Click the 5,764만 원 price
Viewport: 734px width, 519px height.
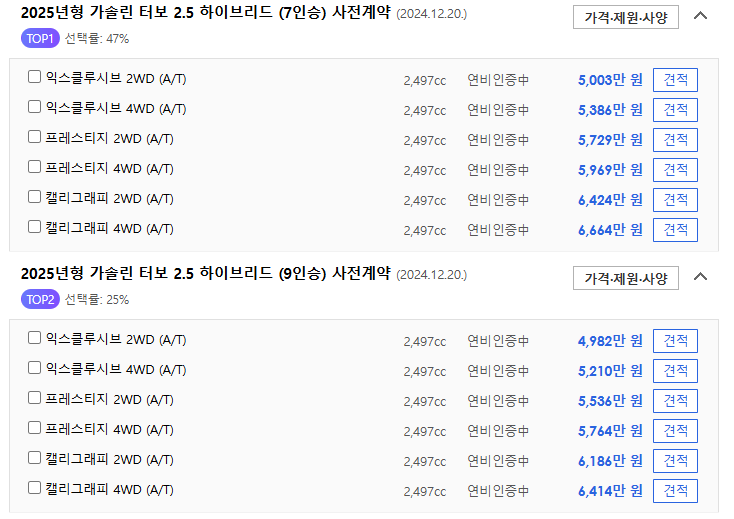pyautogui.click(x=610, y=431)
